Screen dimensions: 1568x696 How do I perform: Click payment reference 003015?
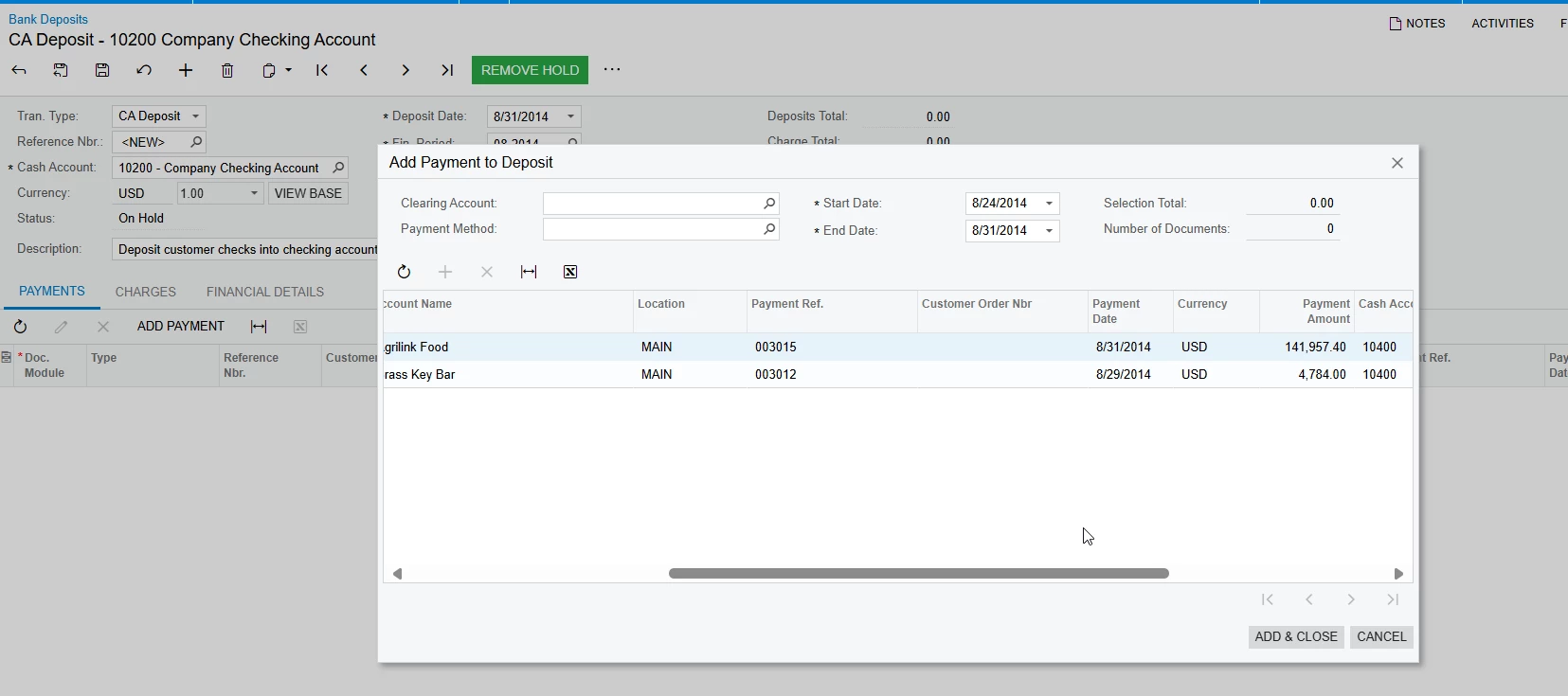[776, 348]
